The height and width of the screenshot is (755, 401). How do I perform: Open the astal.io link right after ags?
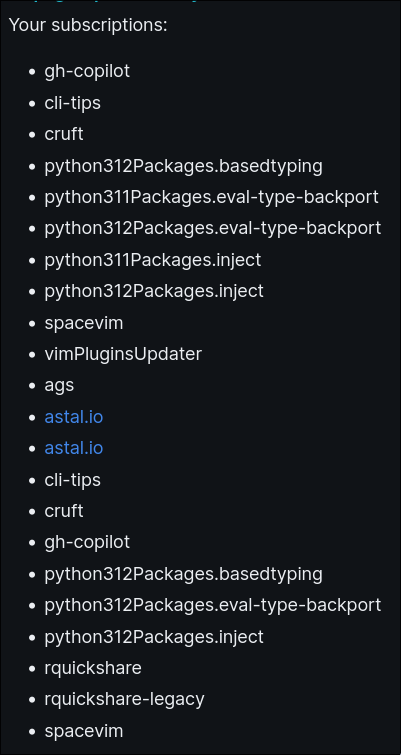[x=74, y=417]
